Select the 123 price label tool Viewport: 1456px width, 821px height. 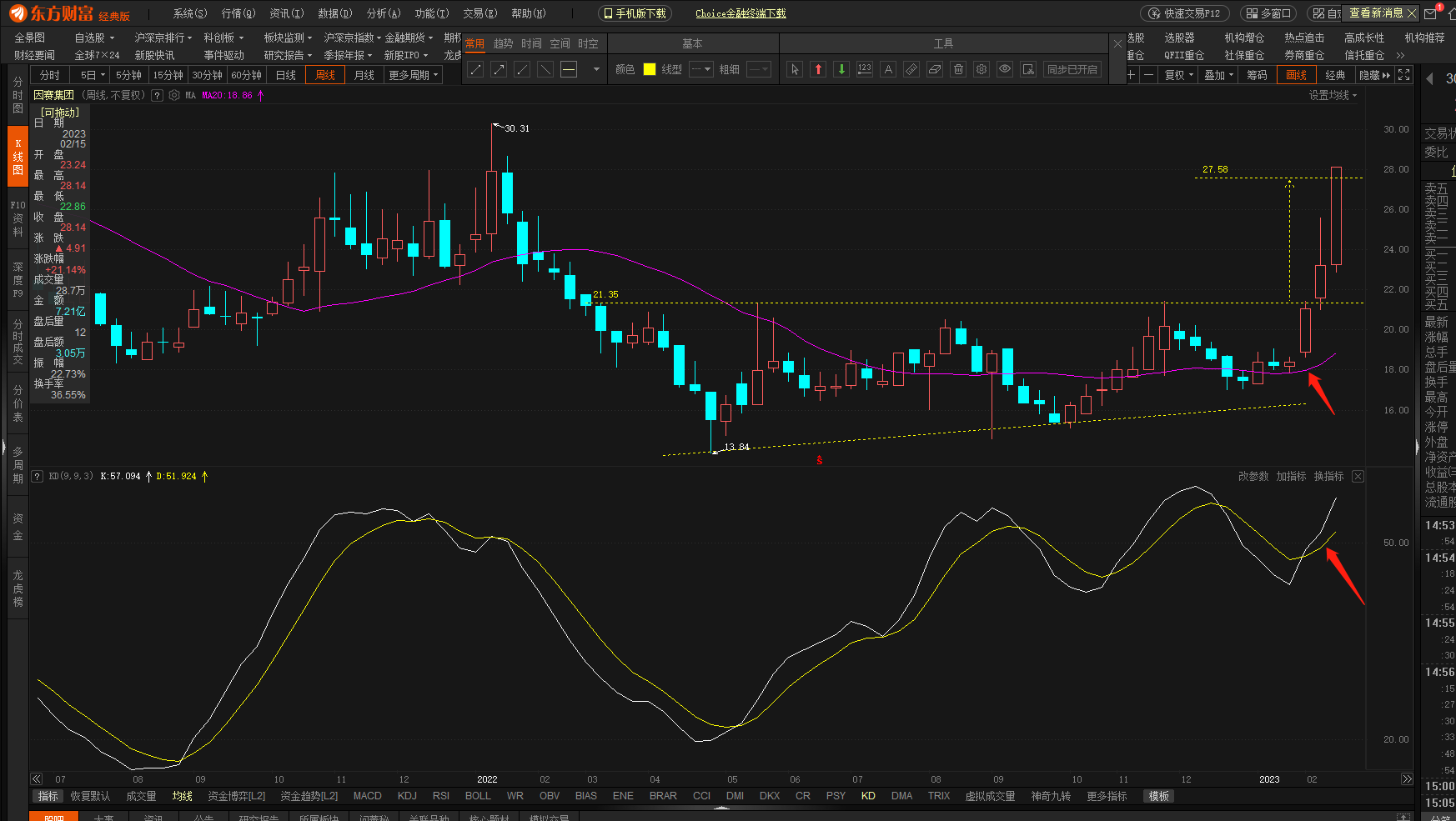865,70
